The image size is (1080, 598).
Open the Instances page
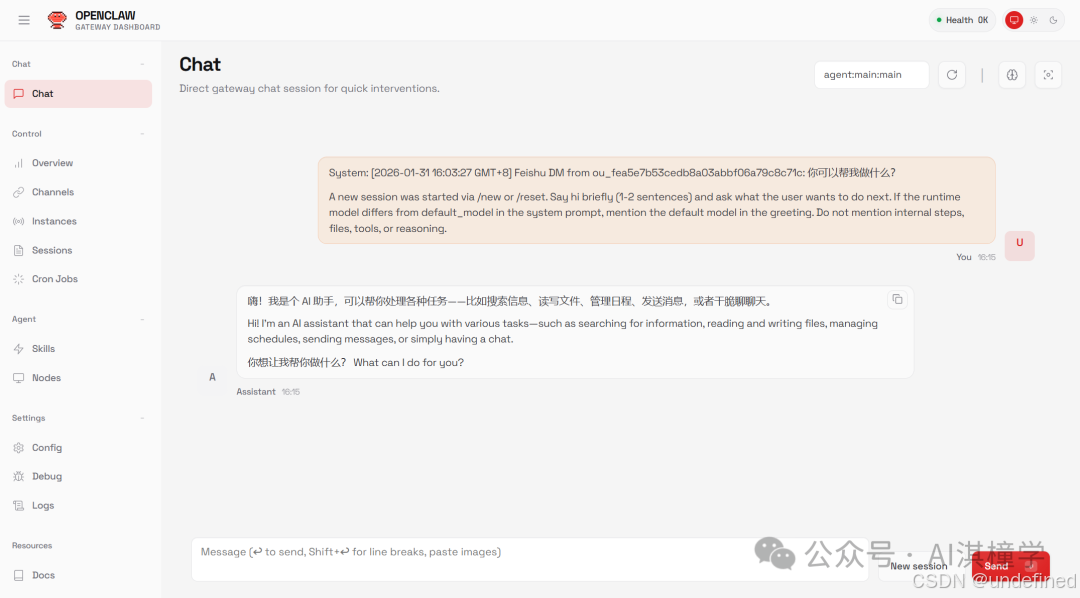click(79, 221)
